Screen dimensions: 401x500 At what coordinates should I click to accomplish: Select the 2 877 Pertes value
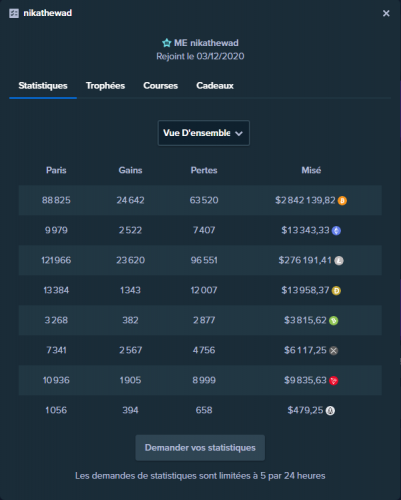204,320
